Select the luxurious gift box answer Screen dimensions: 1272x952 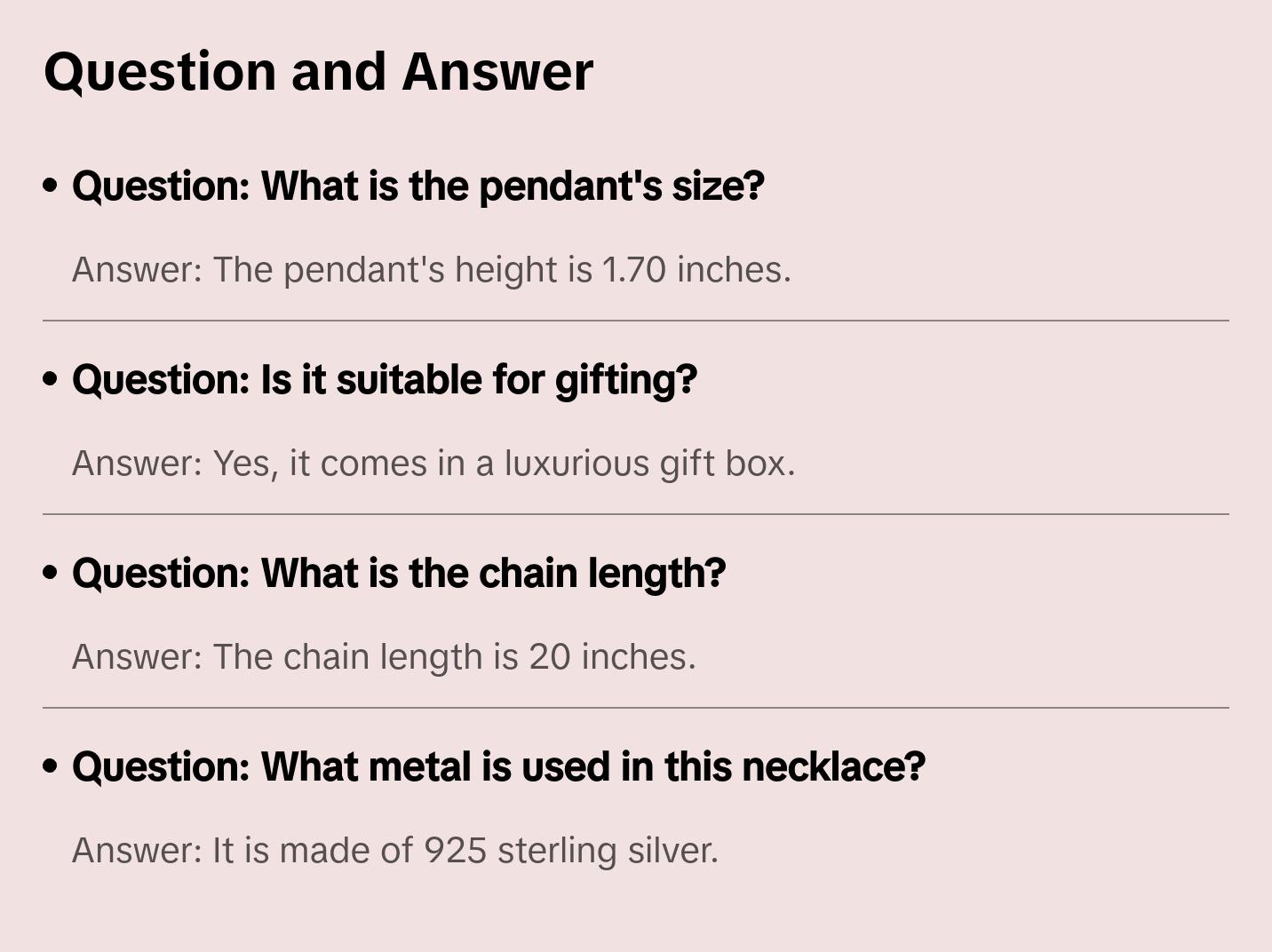tap(433, 463)
